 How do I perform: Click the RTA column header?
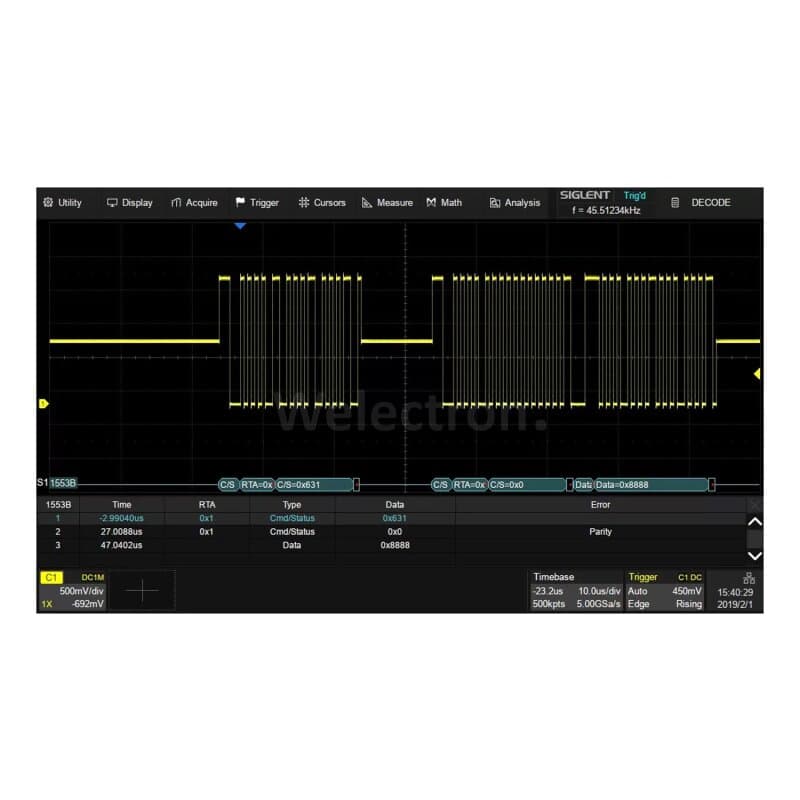pos(207,505)
